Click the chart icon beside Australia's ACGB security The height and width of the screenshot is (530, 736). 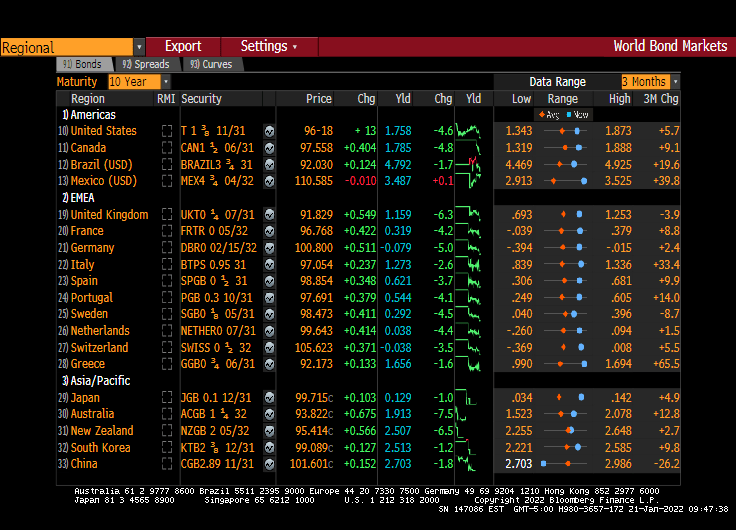click(269, 414)
